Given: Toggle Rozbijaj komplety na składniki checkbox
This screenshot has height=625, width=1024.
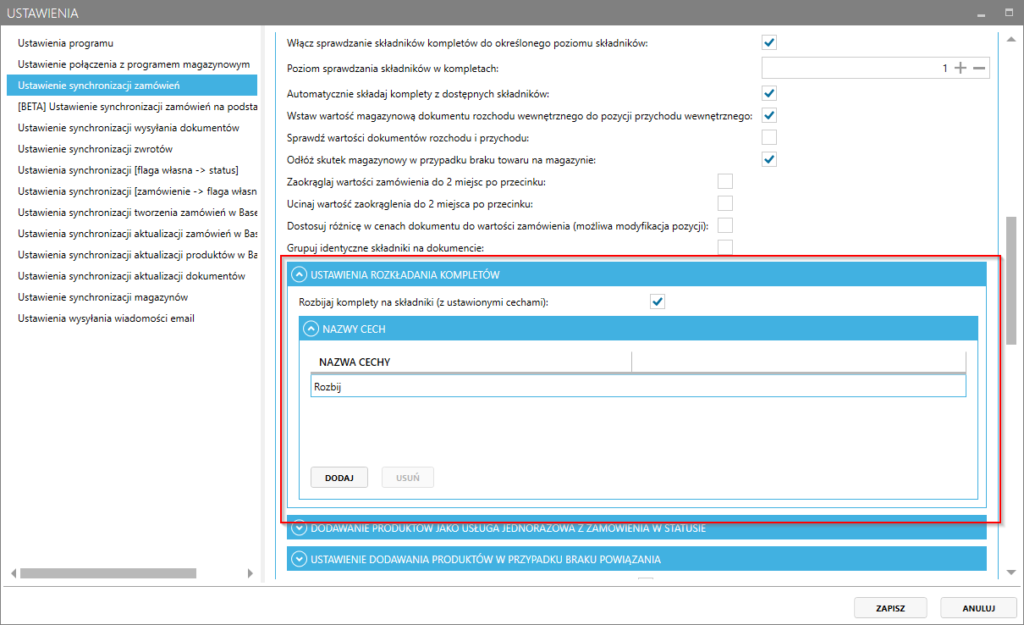Looking at the screenshot, I should click(657, 302).
